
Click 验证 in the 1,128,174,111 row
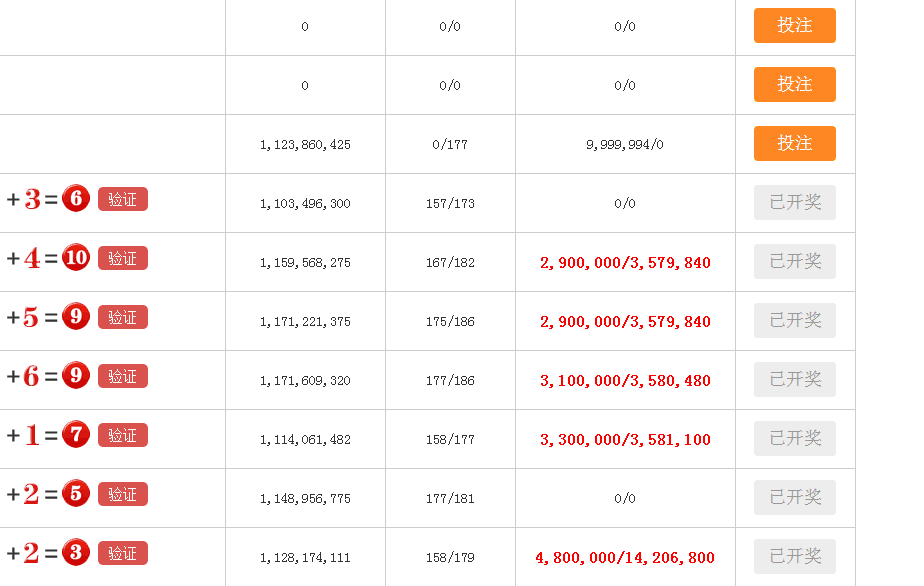(x=123, y=553)
